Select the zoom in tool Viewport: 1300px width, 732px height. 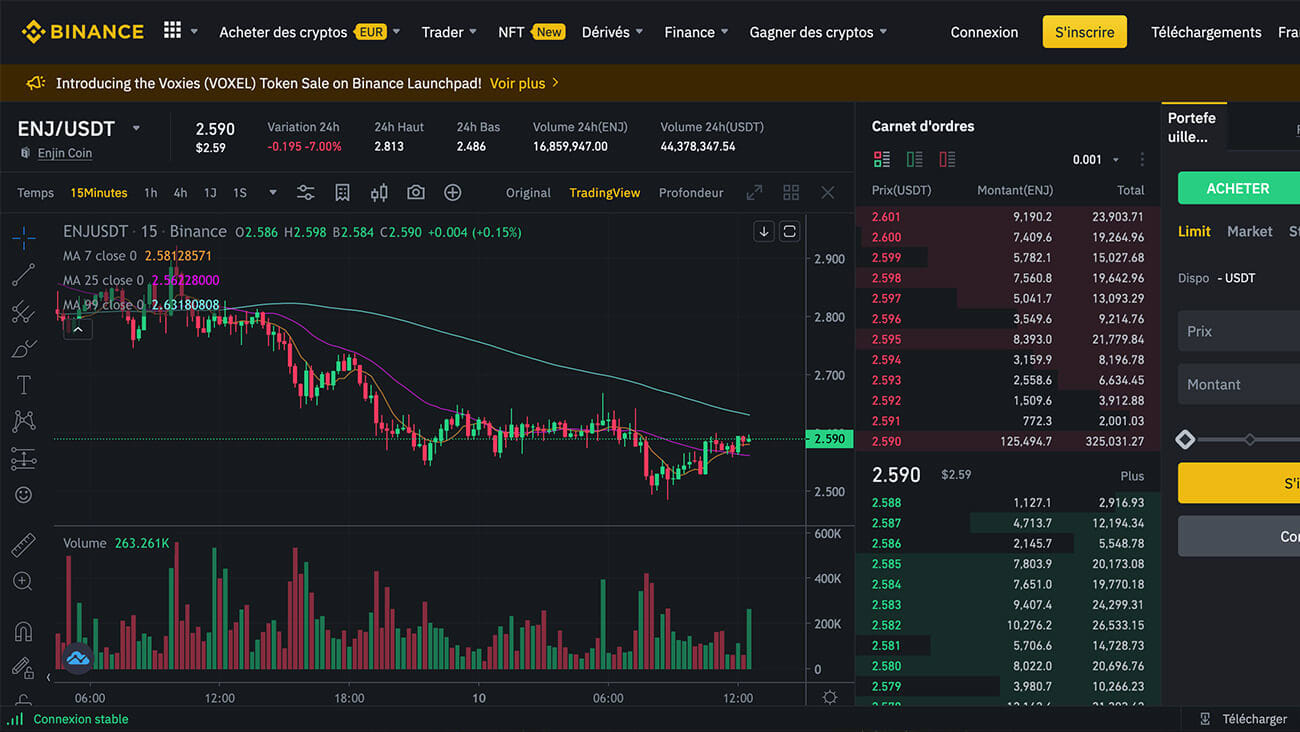[x=24, y=581]
